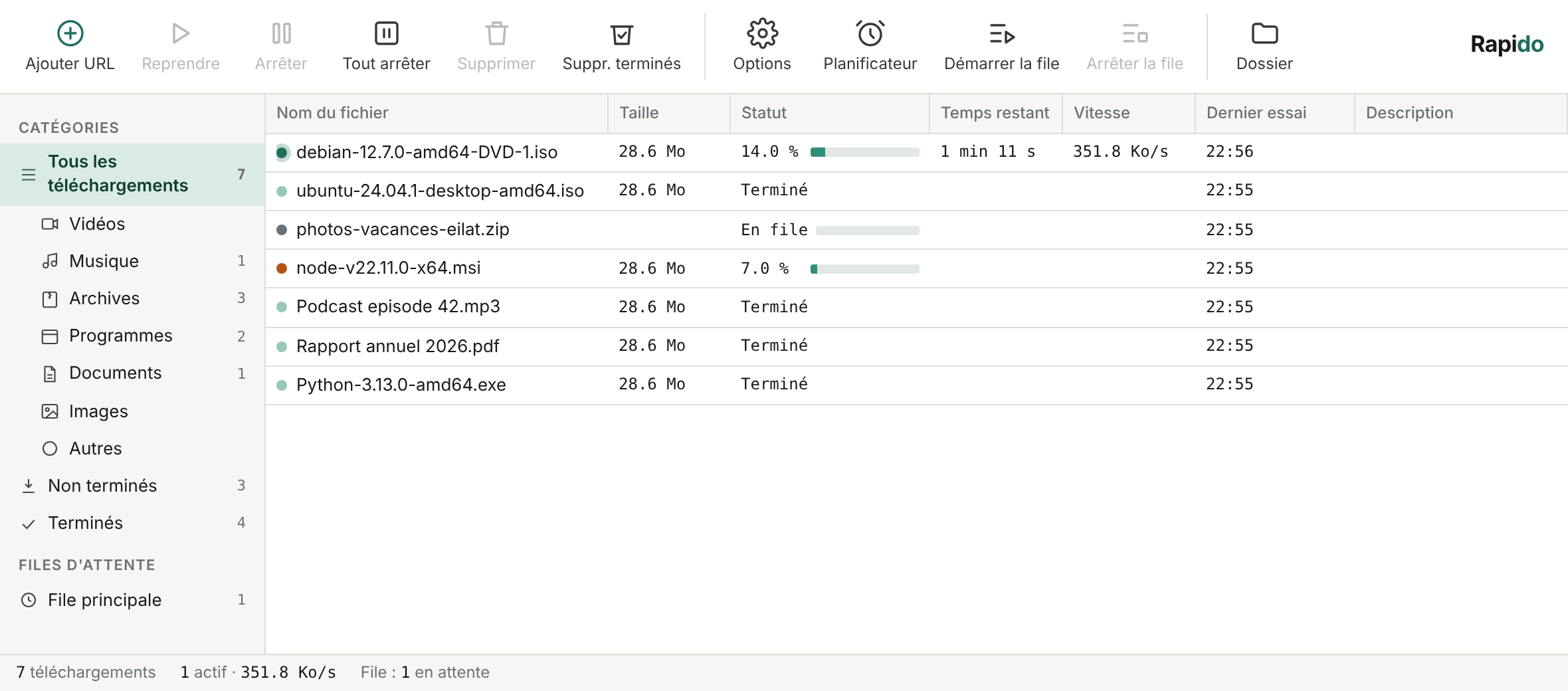1568x691 pixels.
Task: Select Tous les téléchargements
Action: tap(133, 174)
